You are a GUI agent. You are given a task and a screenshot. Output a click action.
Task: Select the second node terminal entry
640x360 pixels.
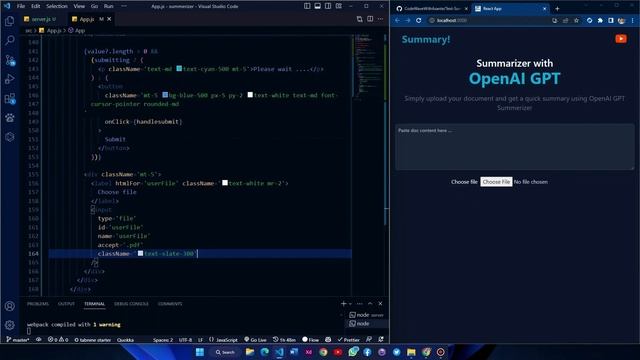coord(366,323)
